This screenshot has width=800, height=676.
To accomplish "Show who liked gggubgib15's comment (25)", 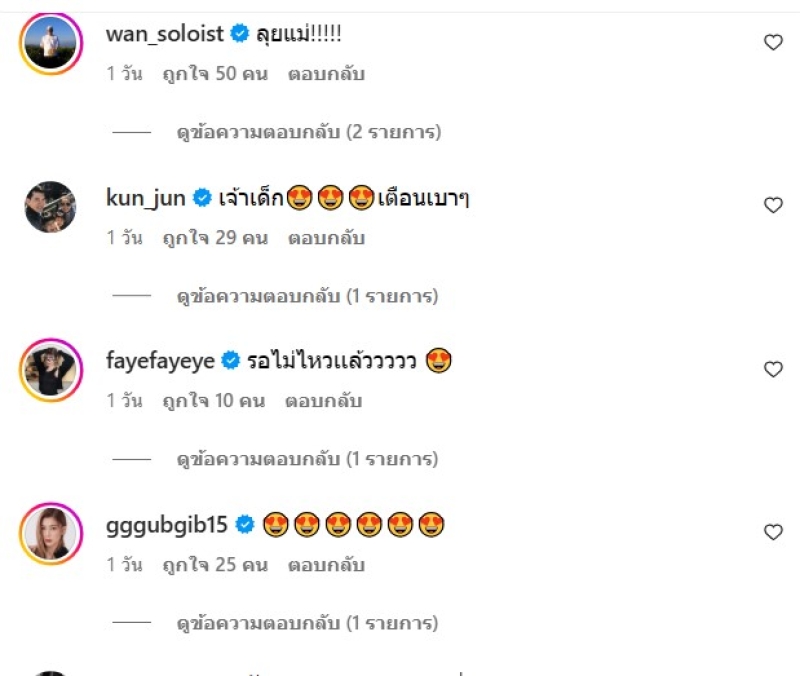I will [x=215, y=565].
